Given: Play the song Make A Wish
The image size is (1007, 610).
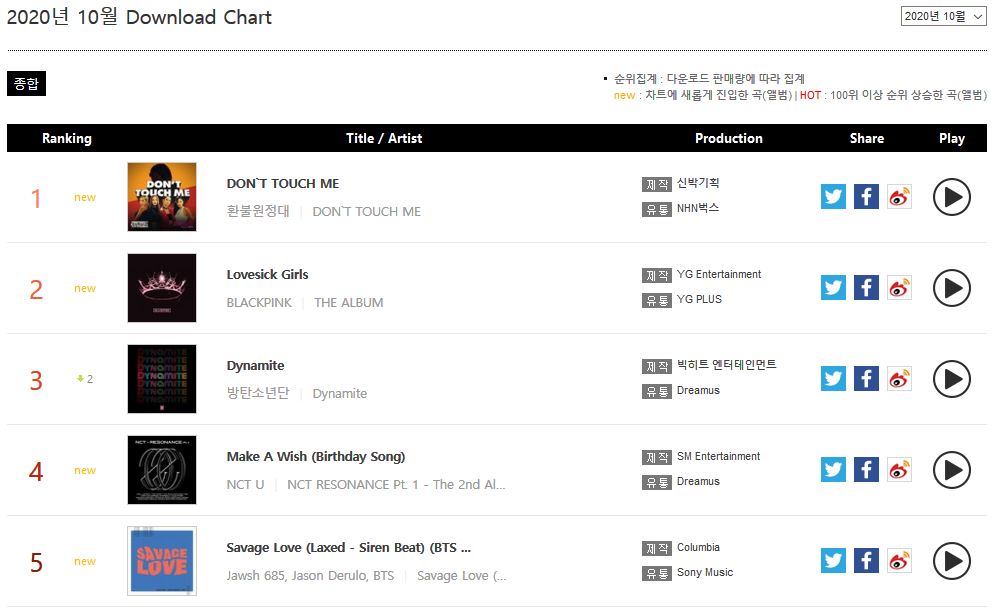Looking at the screenshot, I should (x=951, y=470).
